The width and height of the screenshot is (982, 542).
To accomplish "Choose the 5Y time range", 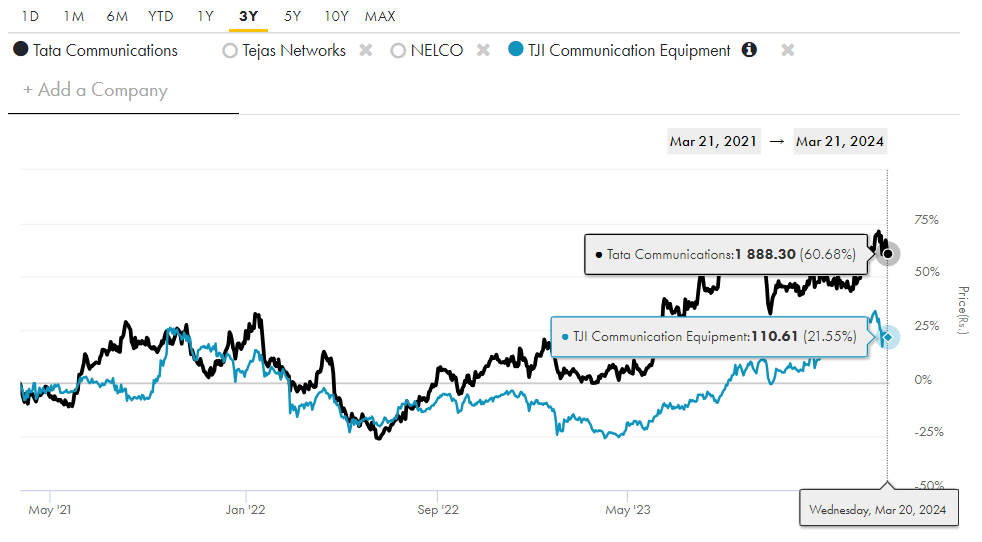I will [292, 16].
